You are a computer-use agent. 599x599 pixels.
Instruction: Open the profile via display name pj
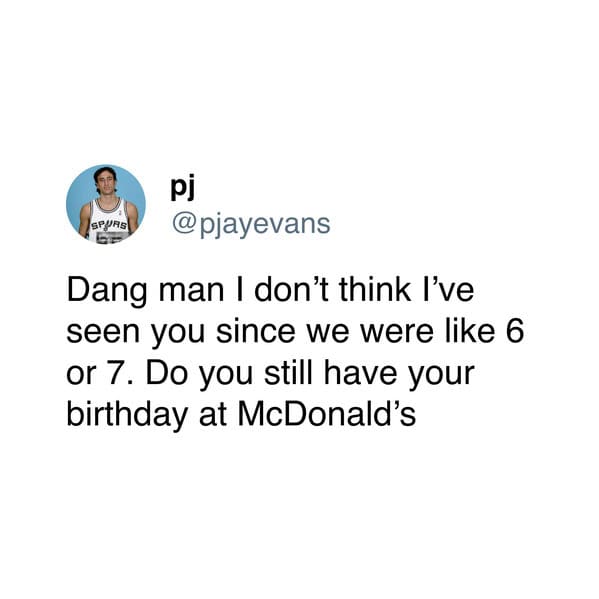click(x=183, y=187)
